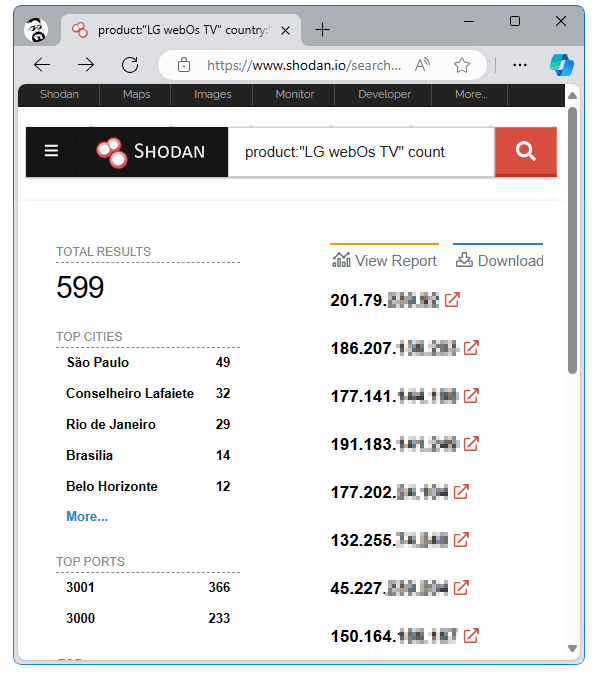The image size is (597, 675).
Task: Open host 191.183 result
Action: [394, 444]
